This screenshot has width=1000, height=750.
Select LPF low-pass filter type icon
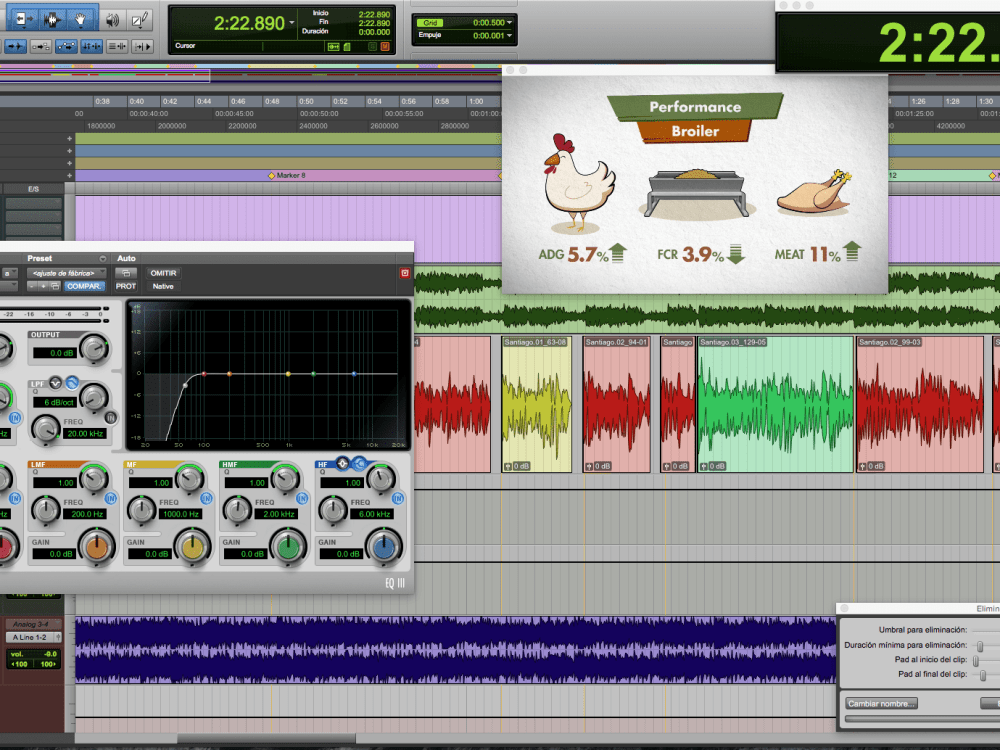(72, 383)
